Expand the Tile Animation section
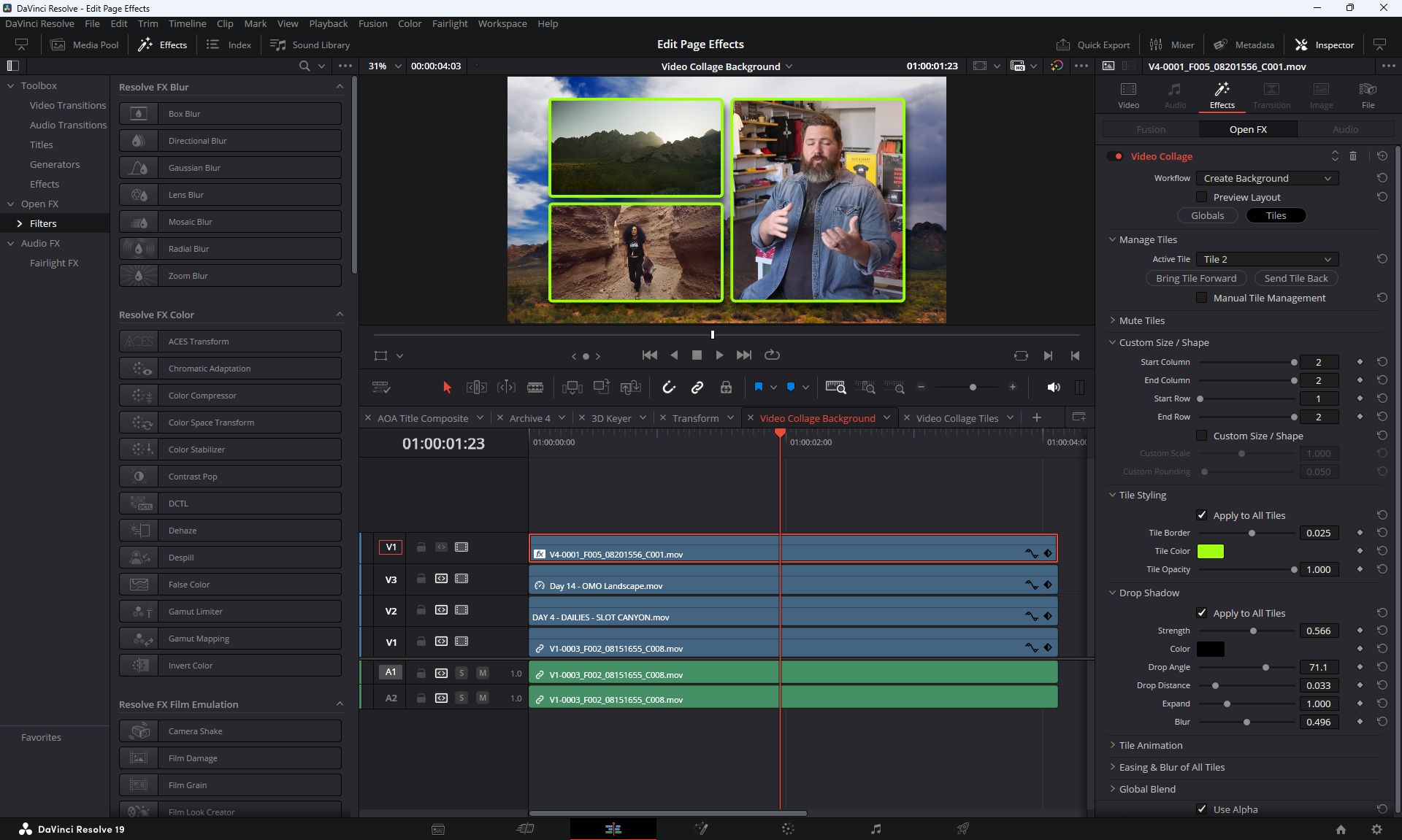1402x840 pixels. 1150,745
